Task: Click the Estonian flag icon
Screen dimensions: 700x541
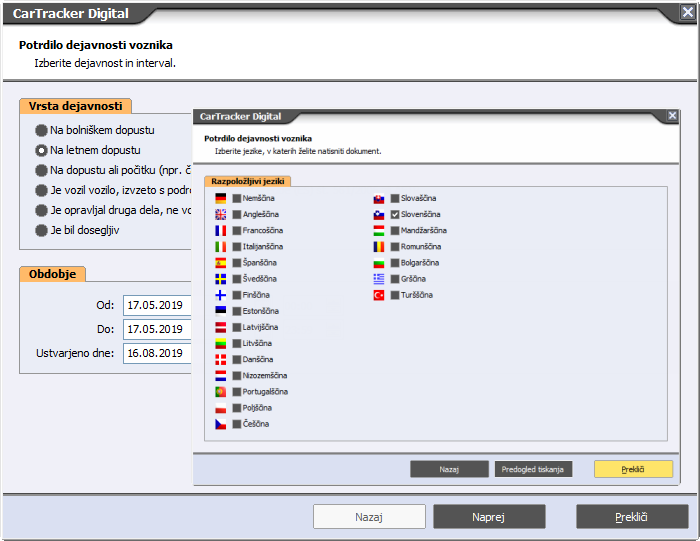Action: tap(221, 311)
